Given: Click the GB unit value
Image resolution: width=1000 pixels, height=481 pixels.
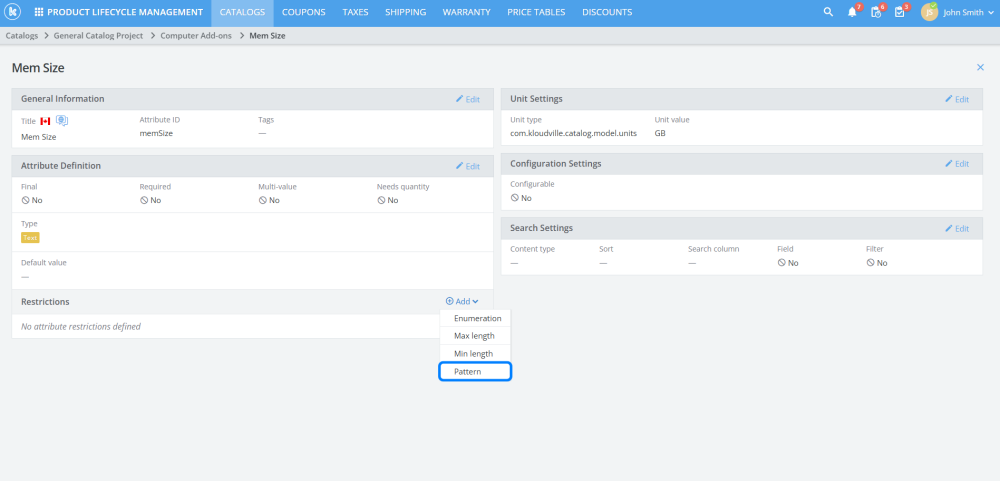Looking at the screenshot, I should [x=661, y=133].
